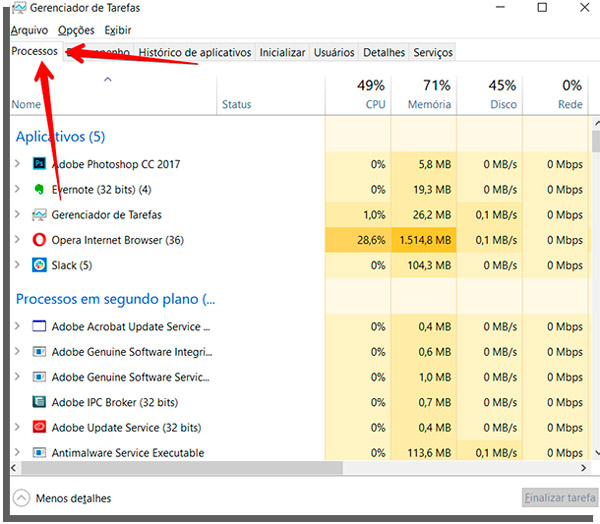Image resolution: width=600 pixels, height=524 pixels.
Task: Switch to the Serviços tab
Action: 433,52
